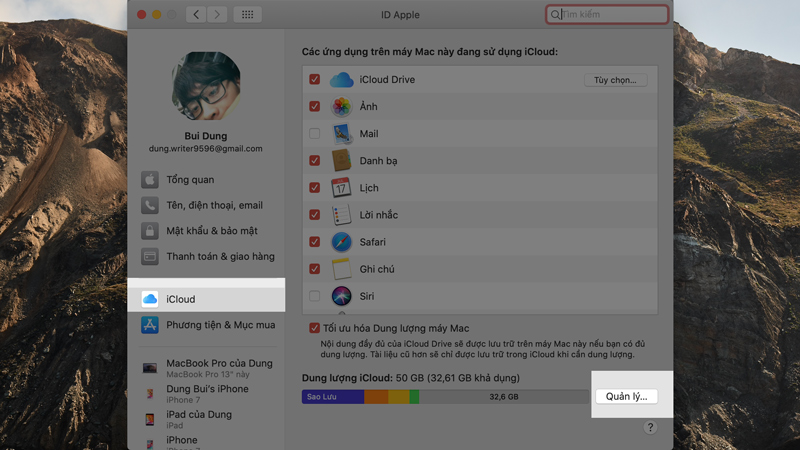Select Thanh toán & giao hàng
This screenshot has width=800, height=450.
(220, 257)
